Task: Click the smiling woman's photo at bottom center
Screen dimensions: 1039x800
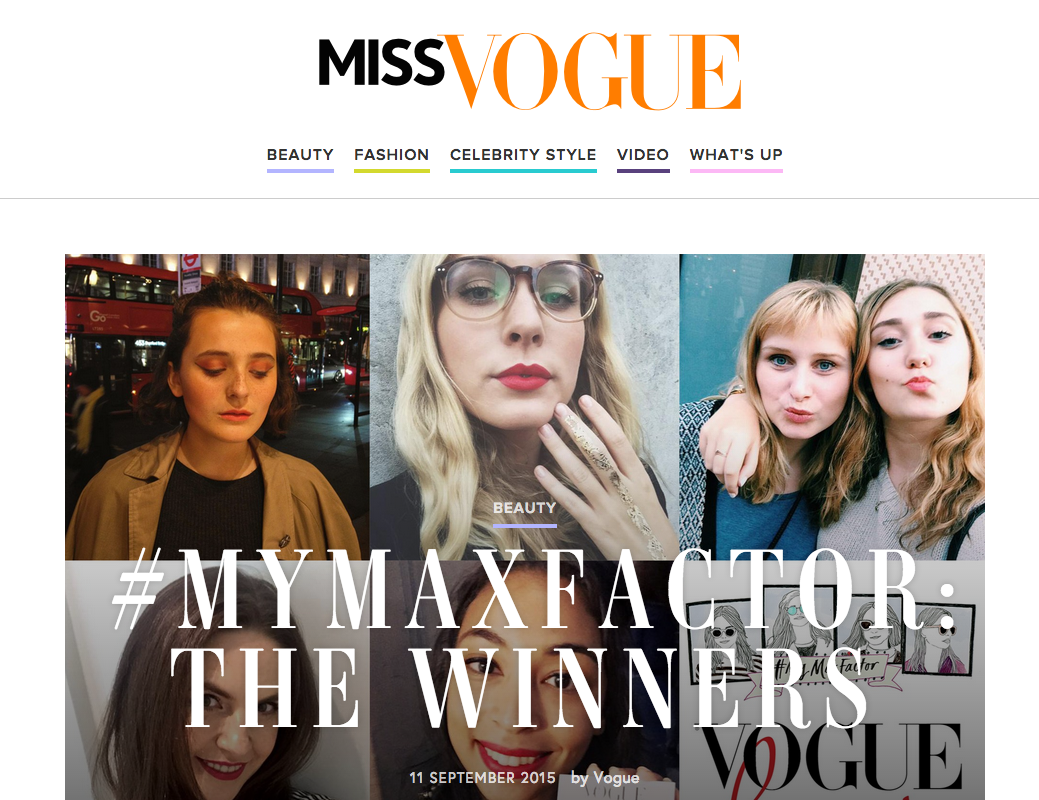Action: [x=524, y=680]
